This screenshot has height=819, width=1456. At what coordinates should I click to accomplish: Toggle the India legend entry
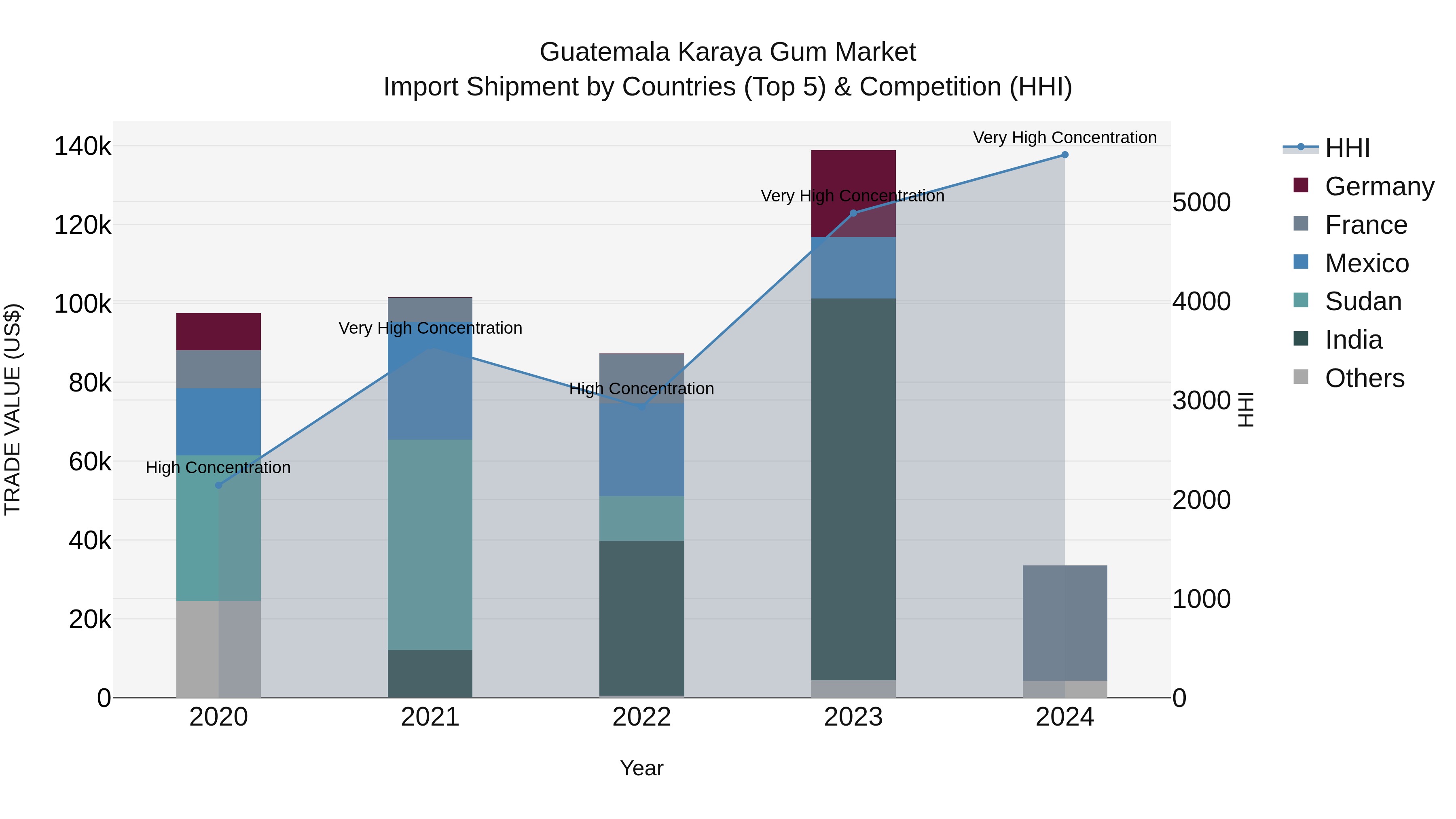1337,340
